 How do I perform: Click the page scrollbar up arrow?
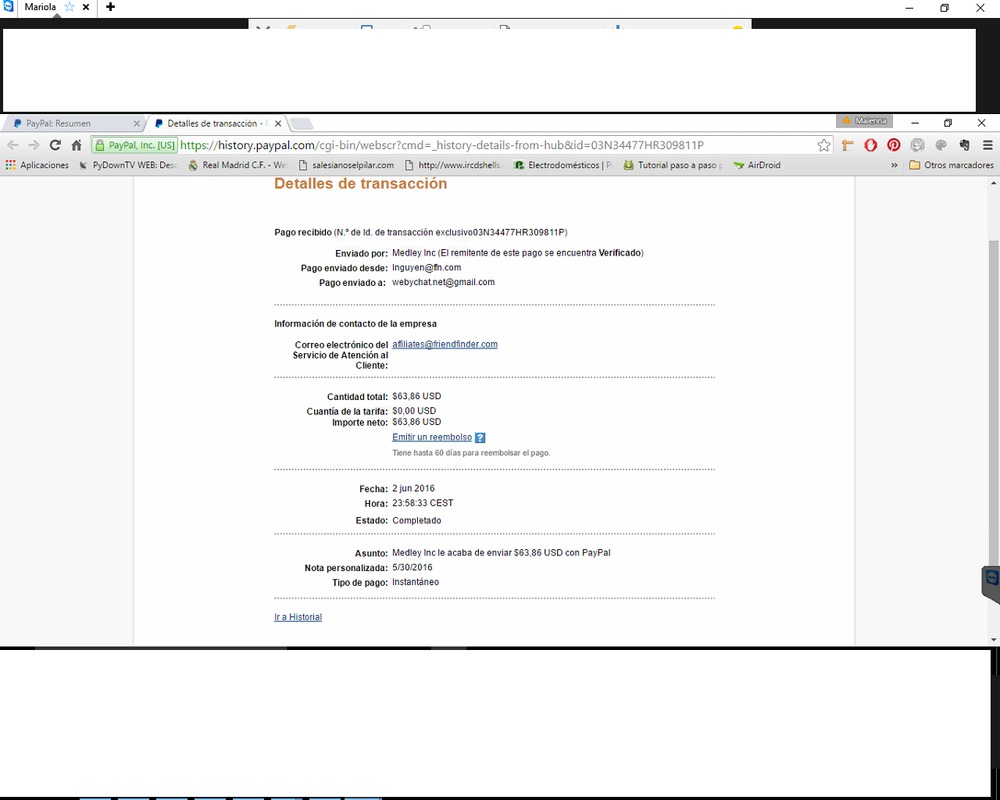point(994,184)
